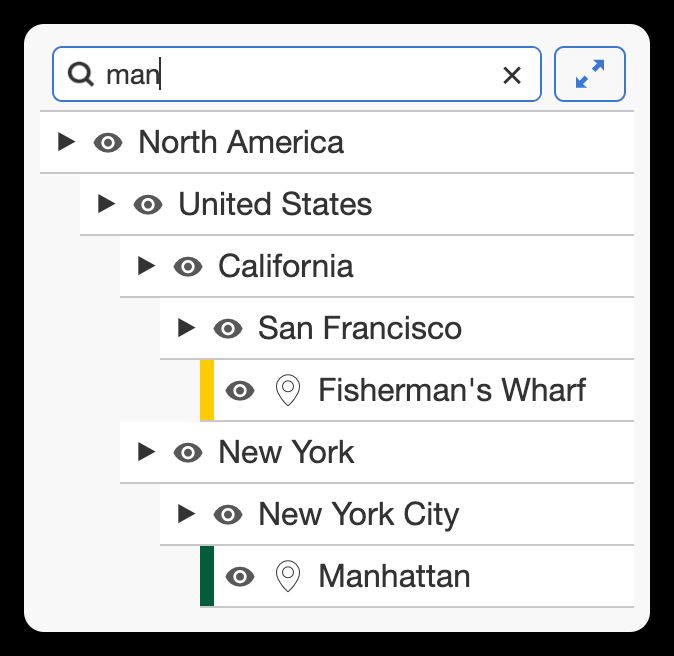This screenshot has height=656, width=674.
Task: Toggle visibility of New York City
Action: click(228, 514)
